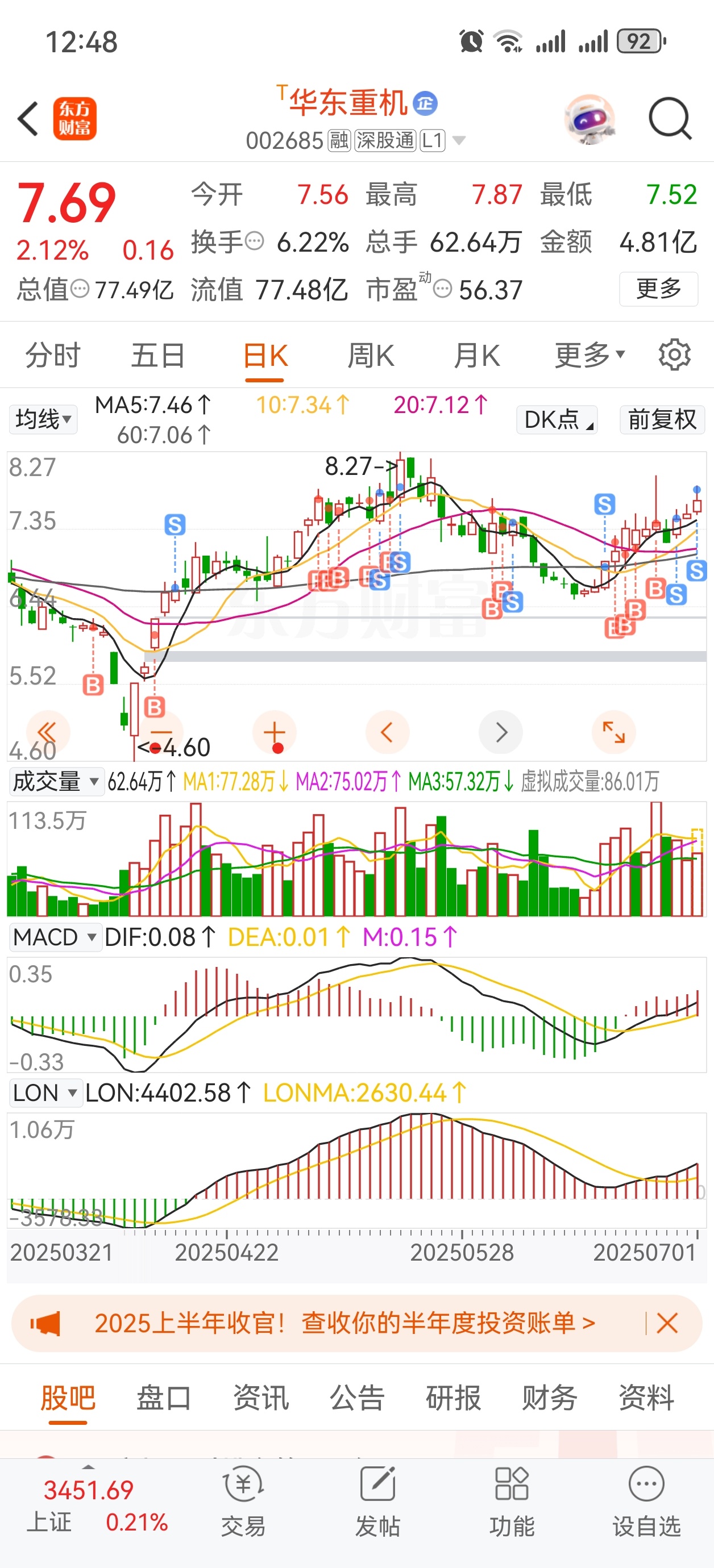Viewport: 714px width, 1568px height.
Task: Show info for 市盈 PE ratio icon
Action: (x=442, y=289)
